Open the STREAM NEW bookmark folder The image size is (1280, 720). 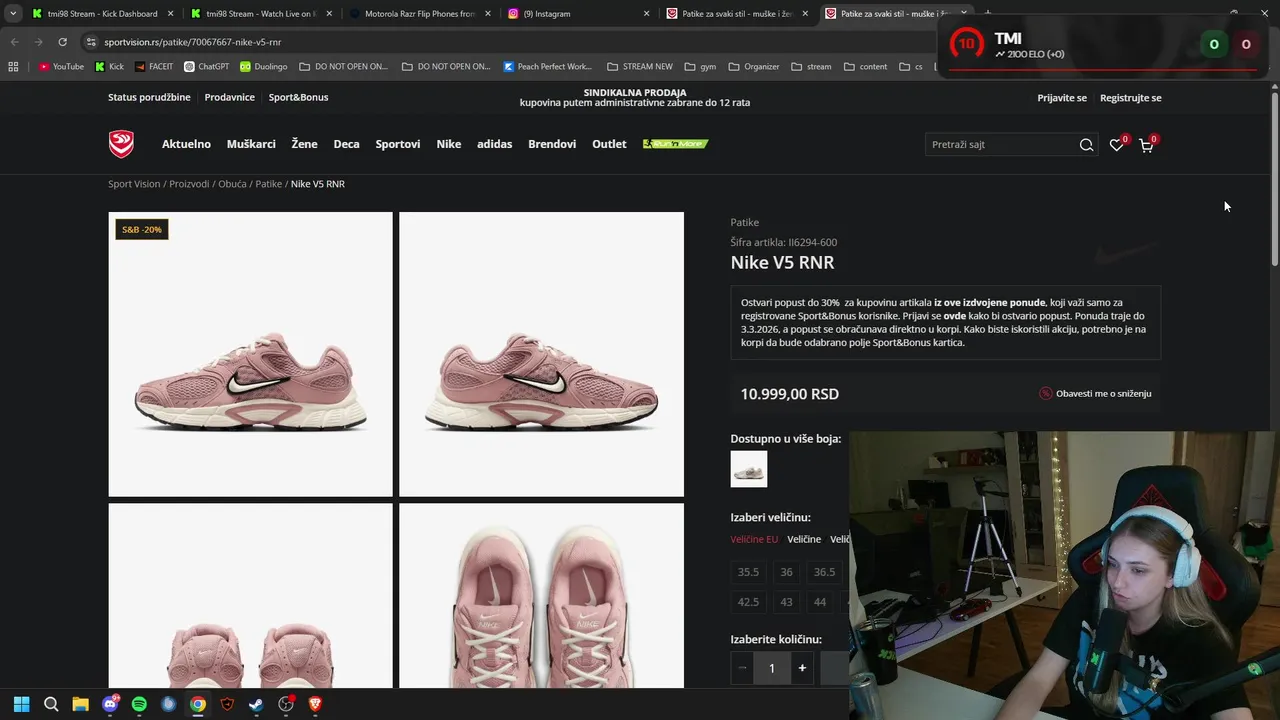(x=639, y=67)
